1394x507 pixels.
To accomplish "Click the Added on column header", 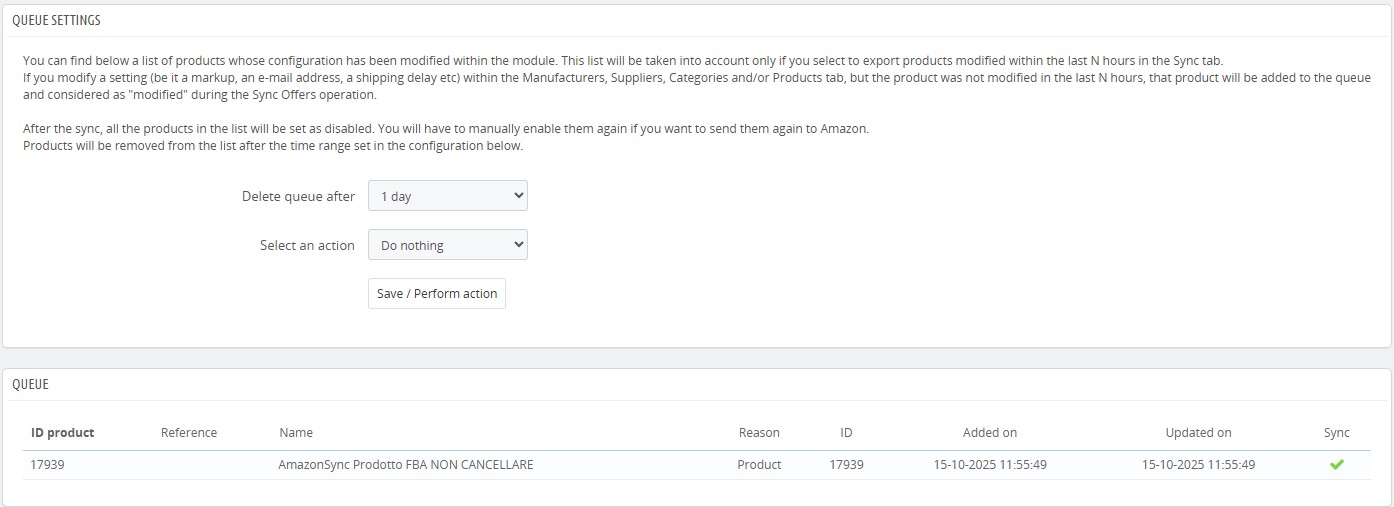I will pos(989,432).
